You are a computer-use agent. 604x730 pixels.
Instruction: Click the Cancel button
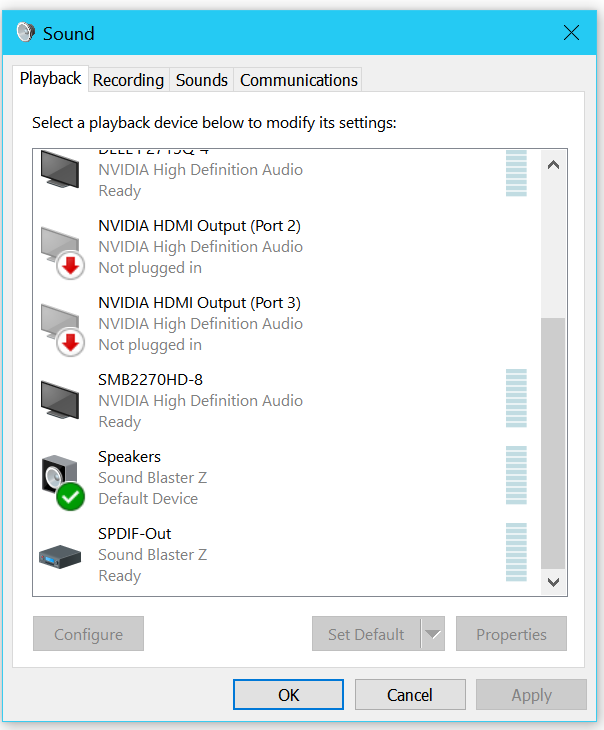[x=410, y=695]
